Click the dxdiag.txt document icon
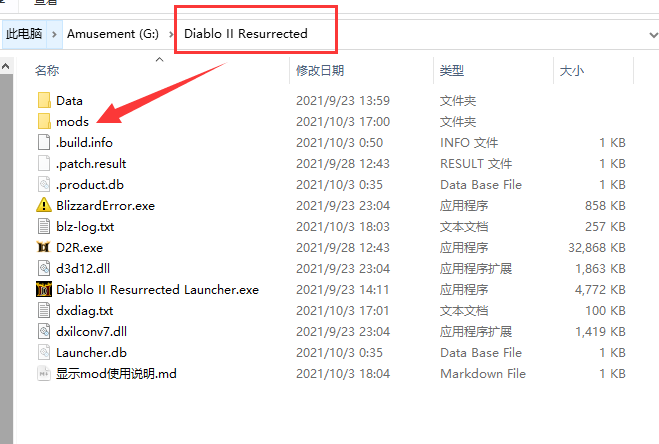 (44, 311)
